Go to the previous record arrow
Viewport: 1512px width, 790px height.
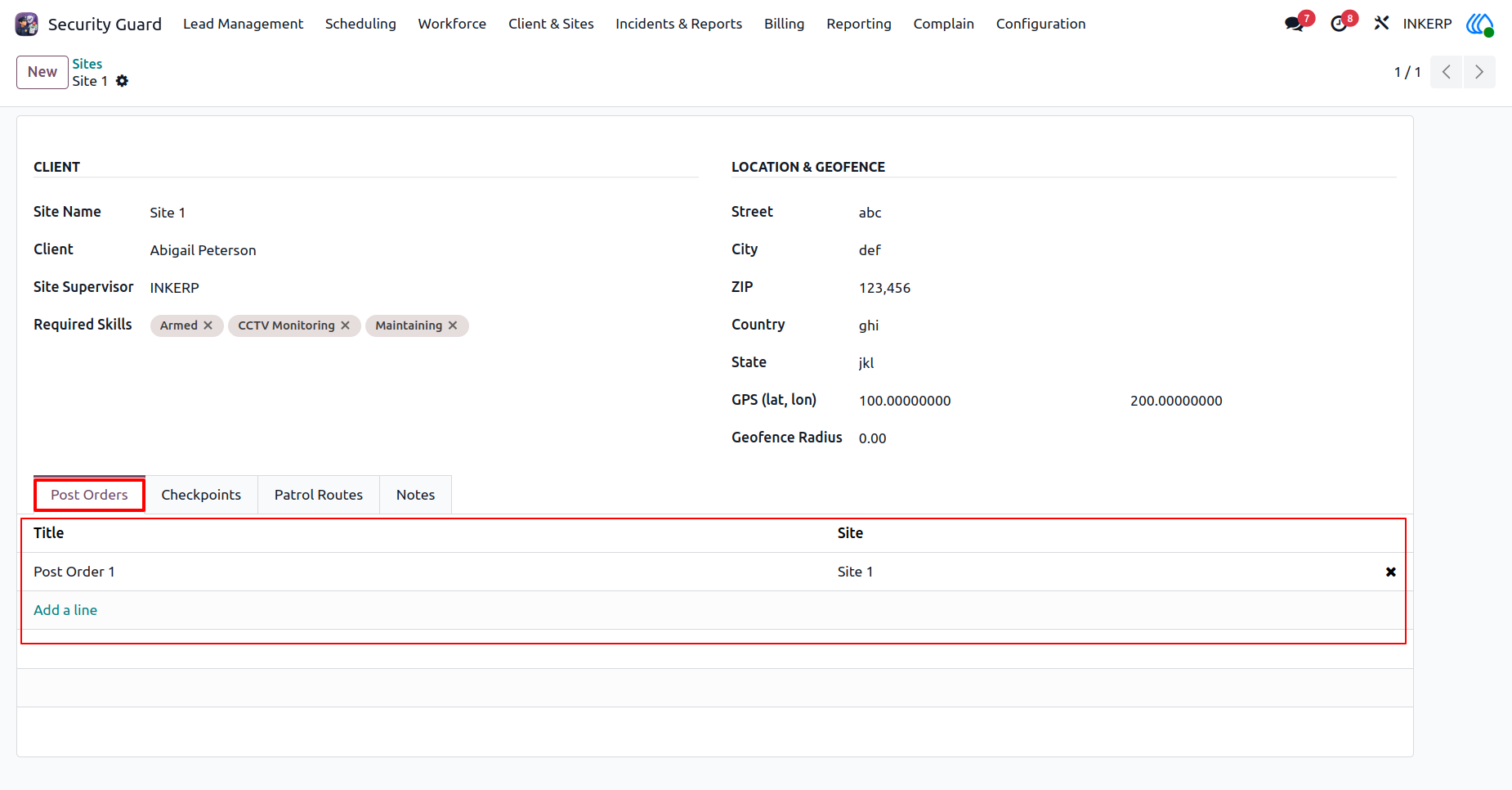(1447, 72)
